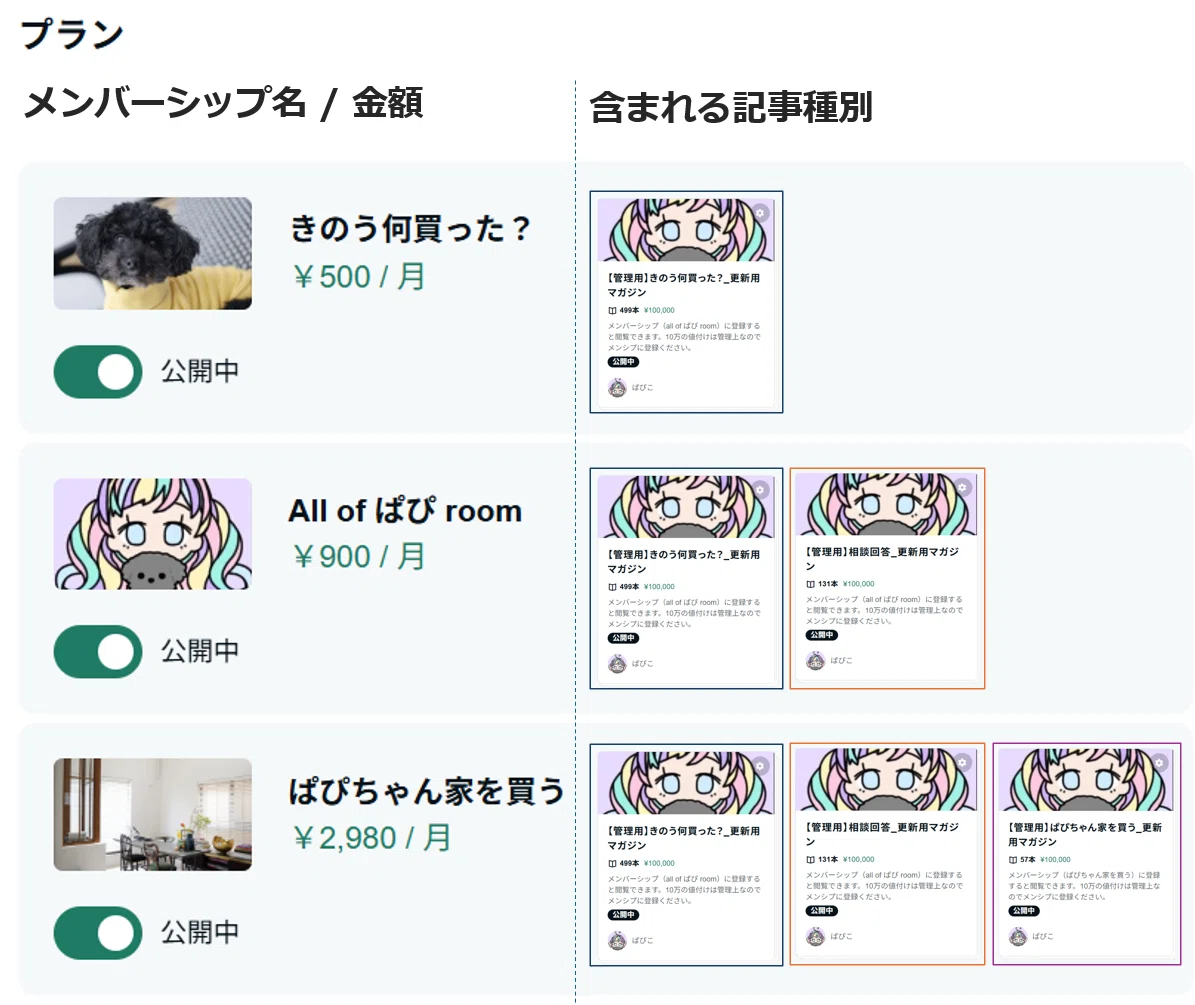Click the ¥900 / 月 price text
Viewport: 1195px width, 1005px height.
tap(359, 557)
